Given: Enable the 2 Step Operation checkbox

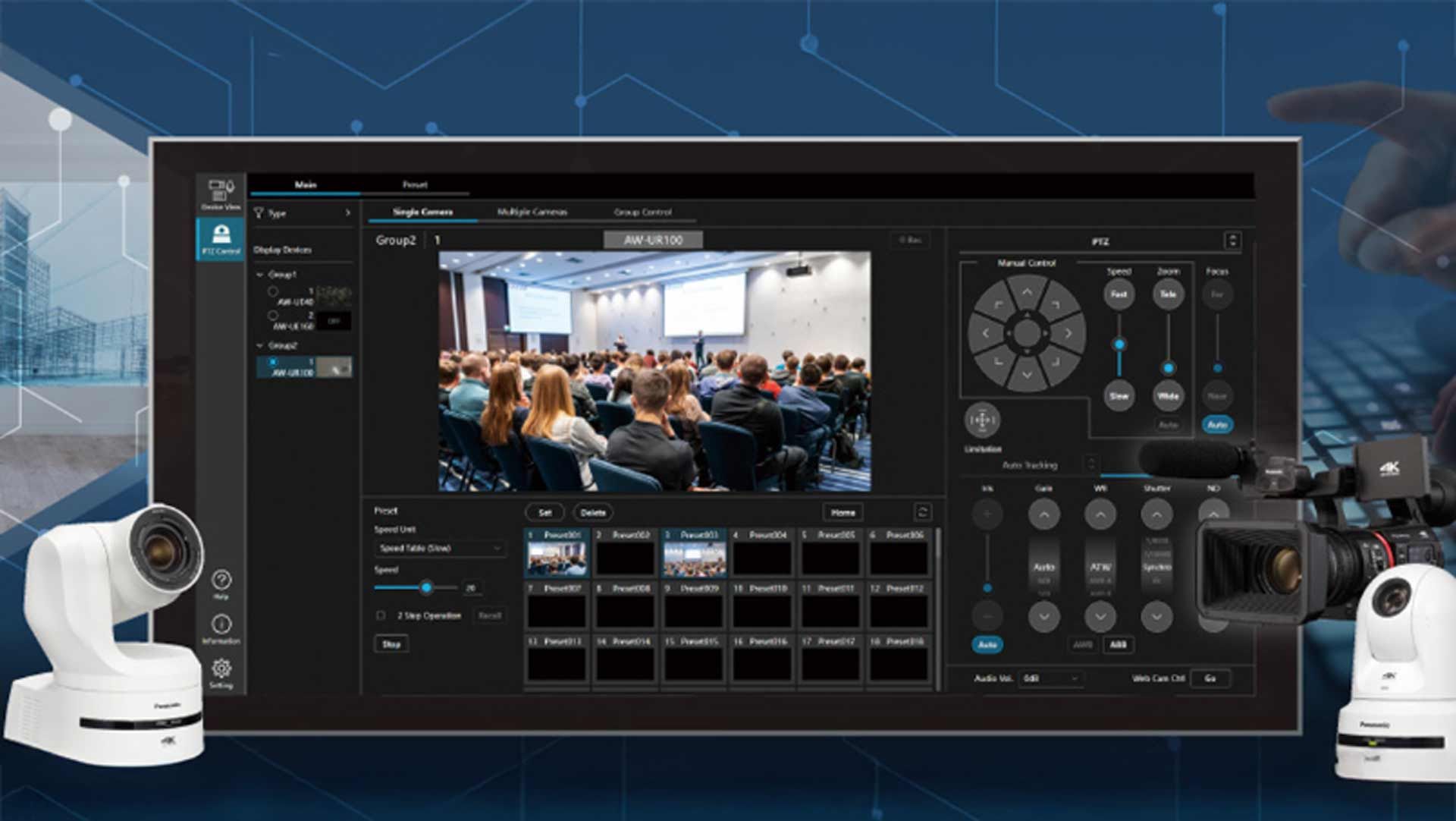Looking at the screenshot, I should 381,615.
